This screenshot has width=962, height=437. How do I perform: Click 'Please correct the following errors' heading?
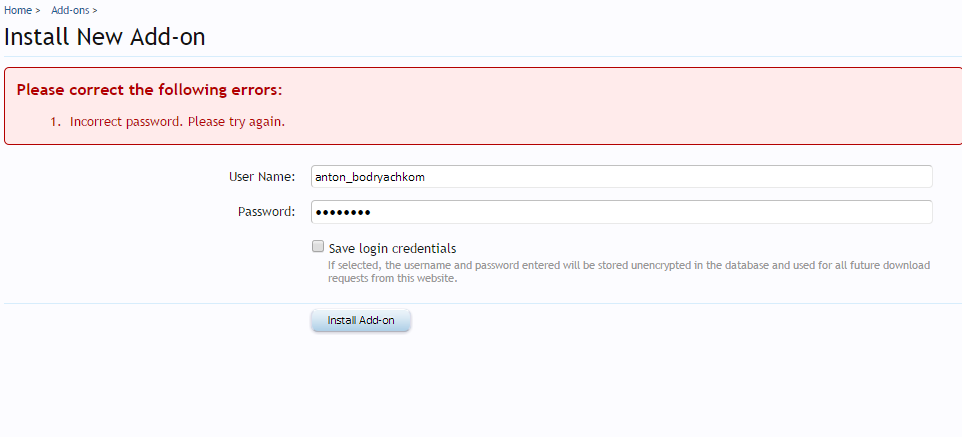click(149, 90)
